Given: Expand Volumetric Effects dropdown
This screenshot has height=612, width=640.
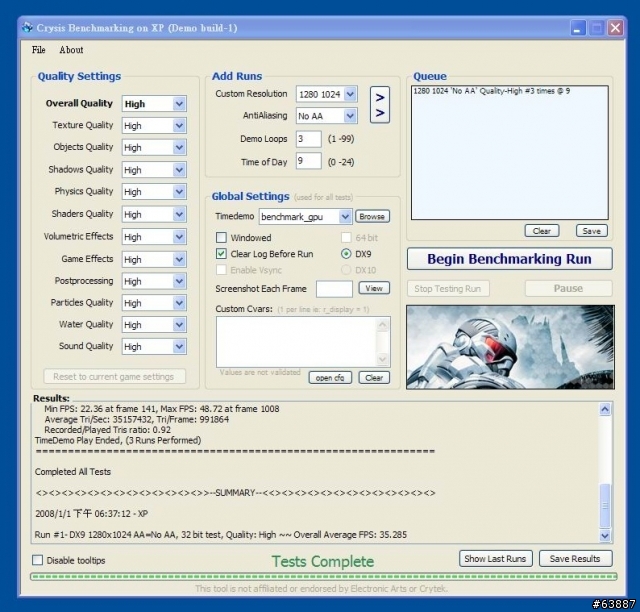Looking at the screenshot, I should click(x=179, y=237).
